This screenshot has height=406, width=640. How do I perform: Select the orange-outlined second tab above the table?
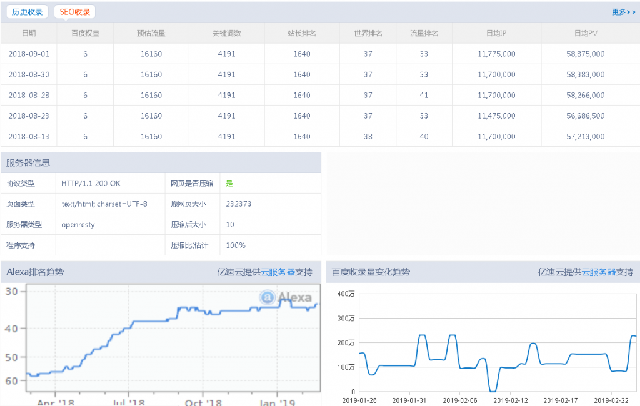pos(74,12)
